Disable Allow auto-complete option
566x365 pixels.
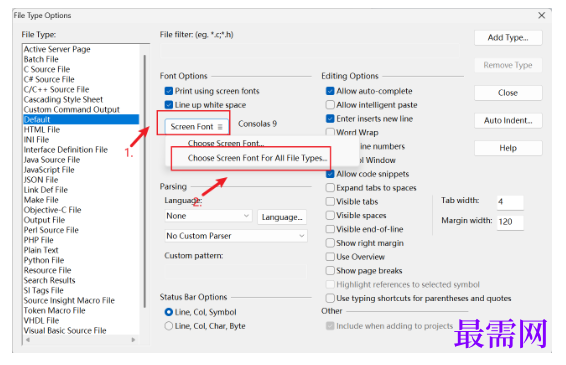330,91
